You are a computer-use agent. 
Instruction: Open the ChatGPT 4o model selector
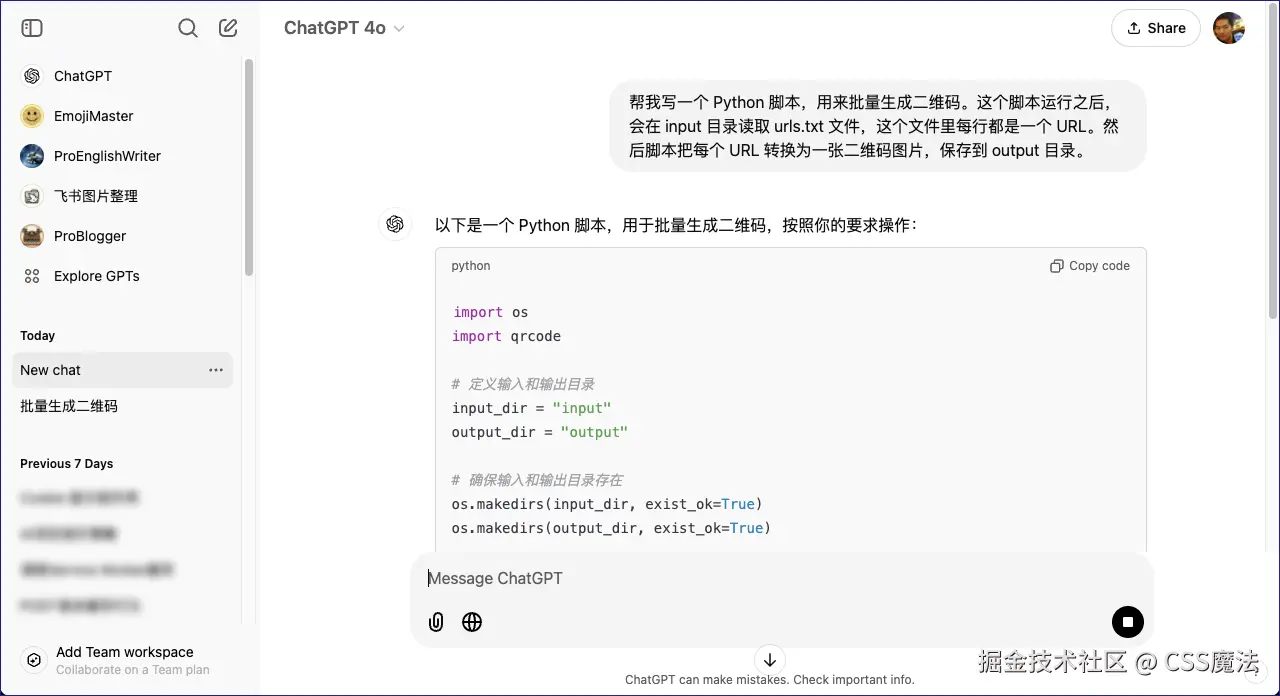pyautogui.click(x=344, y=28)
